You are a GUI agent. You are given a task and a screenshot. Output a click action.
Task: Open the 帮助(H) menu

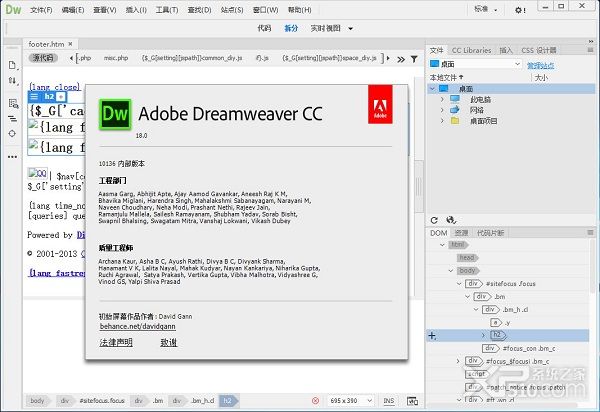pyautogui.click(x=299, y=10)
